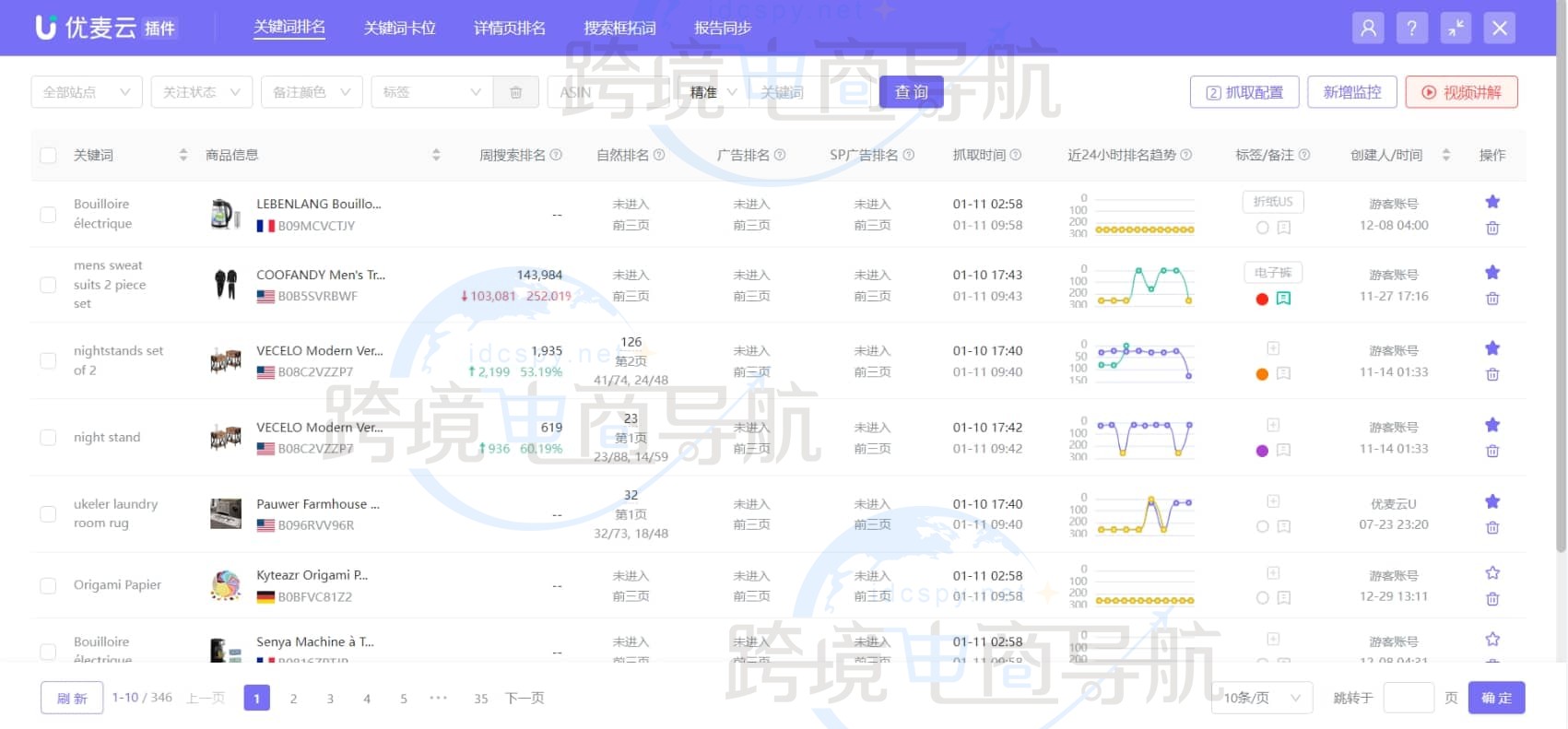Open the 关注状态 dropdown

pos(202,92)
